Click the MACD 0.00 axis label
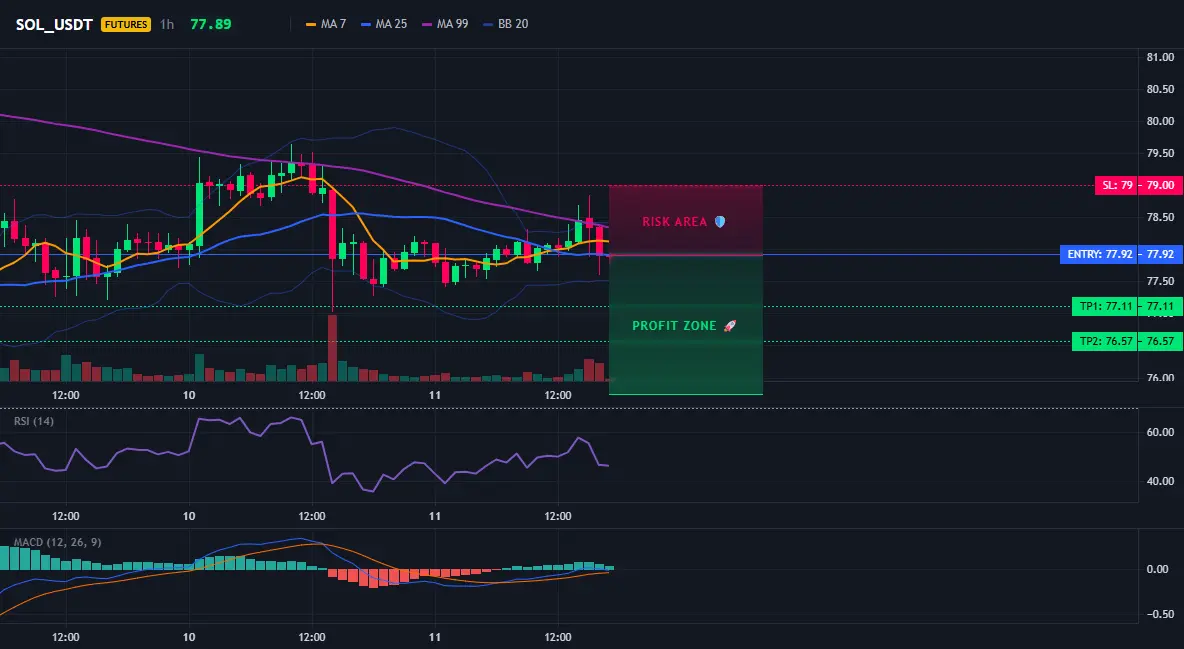This screenshot has width=1184, height=649. [1158, 569]
